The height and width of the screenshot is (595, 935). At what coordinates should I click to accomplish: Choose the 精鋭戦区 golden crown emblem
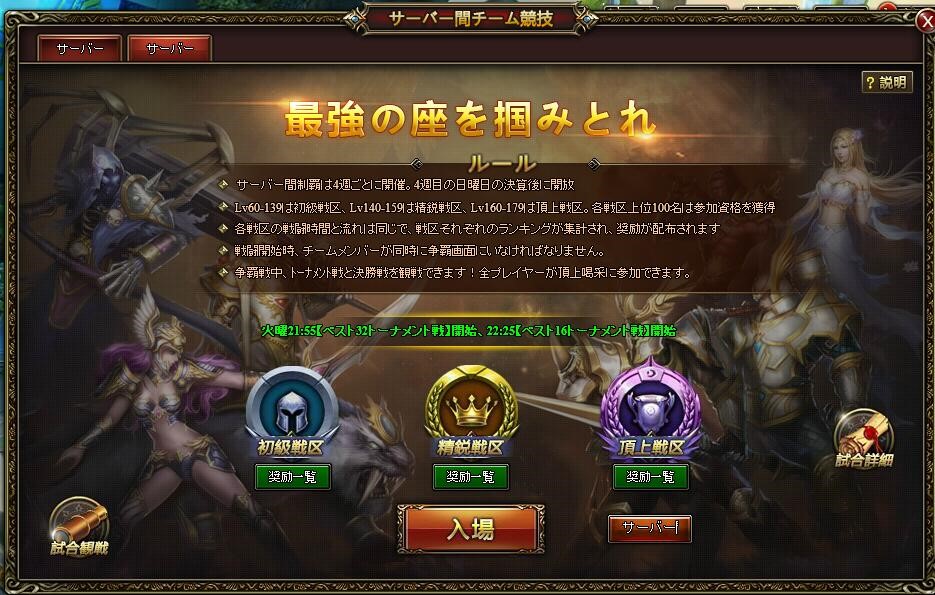(x=471, y=411)
